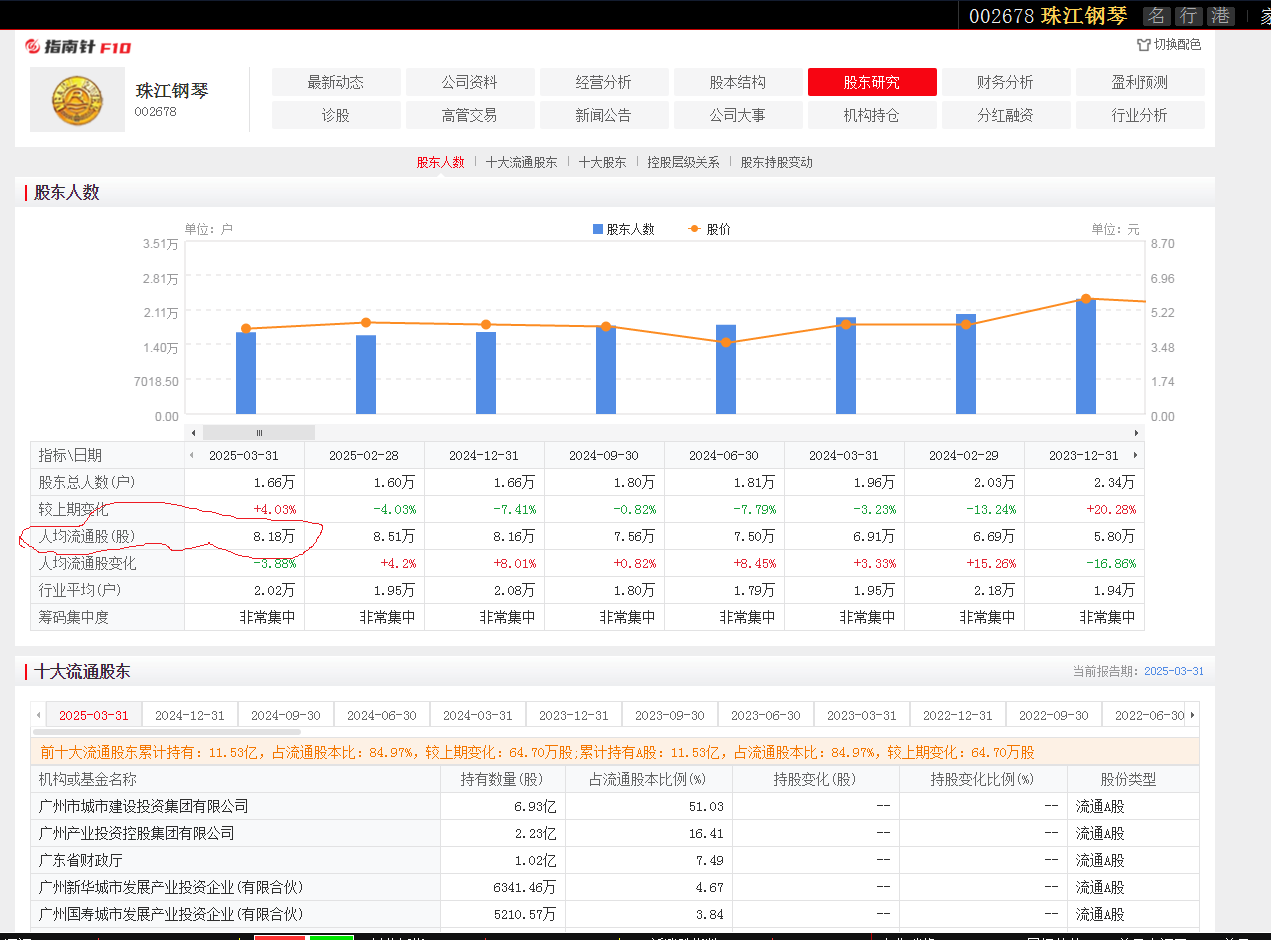Image resolution: width=1271 pixels, height=940 pixels.
Task: Click the 行 badge in the title bar
Action: click(1188, 16)
